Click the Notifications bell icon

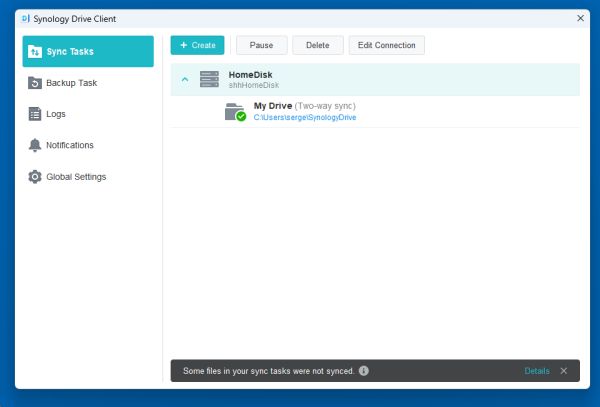(x=35, y=145)
